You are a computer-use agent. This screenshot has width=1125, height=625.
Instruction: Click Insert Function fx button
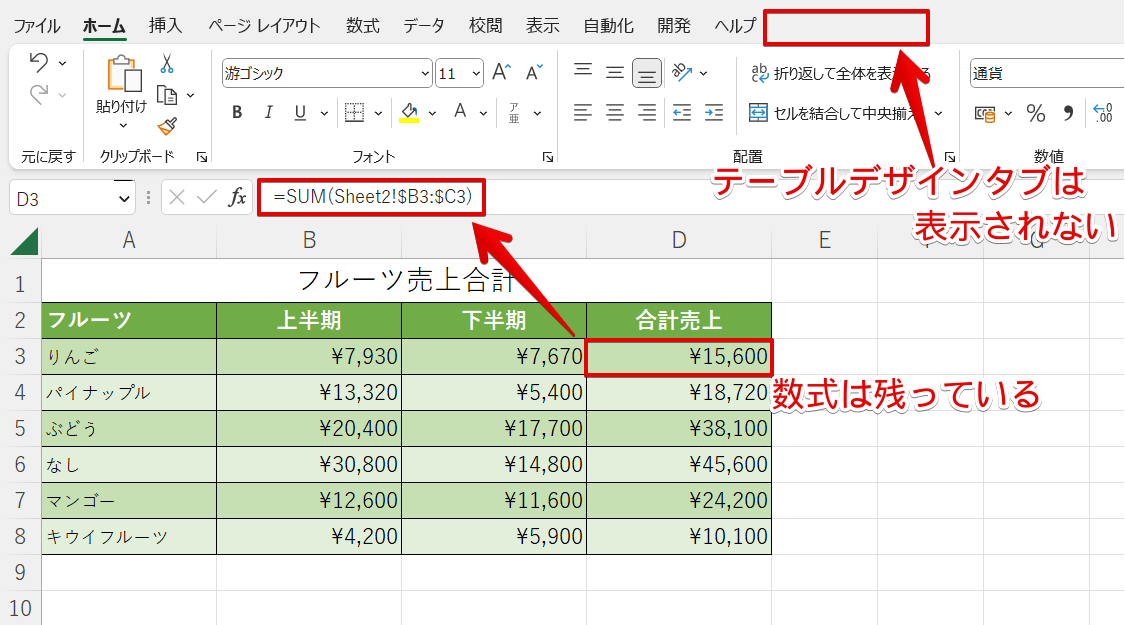click(x=237, y=197)
